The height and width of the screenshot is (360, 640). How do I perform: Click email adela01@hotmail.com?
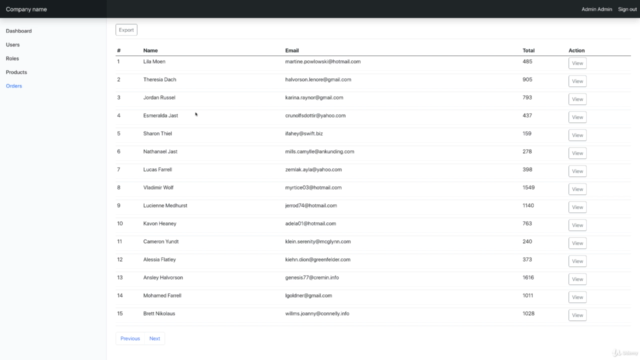click(311, 223)
